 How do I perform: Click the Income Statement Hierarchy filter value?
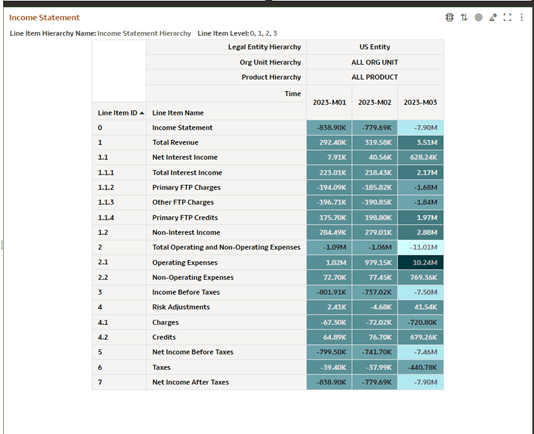[144, 33]
